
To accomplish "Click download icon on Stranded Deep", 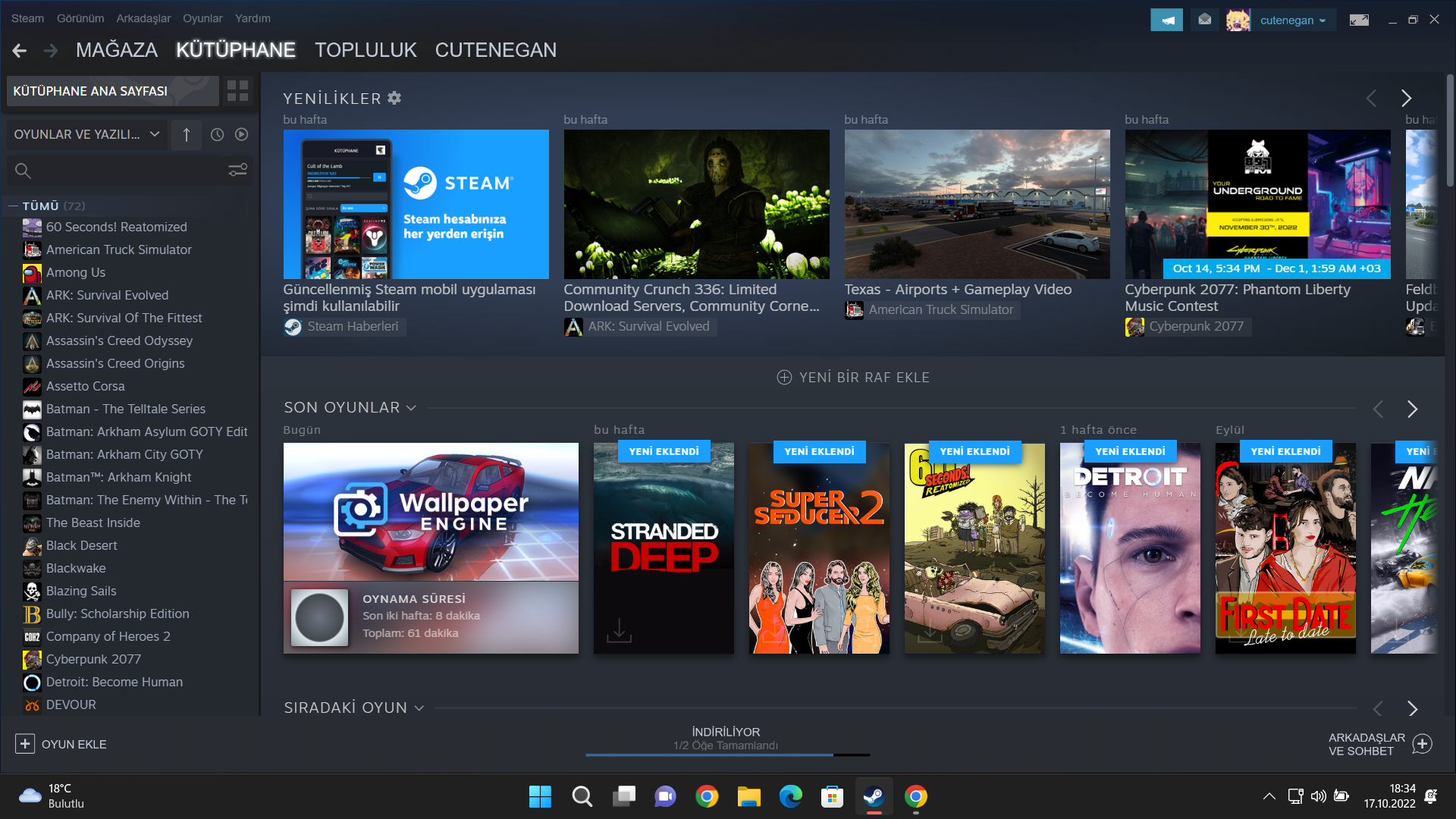I will tap(619, 629).
